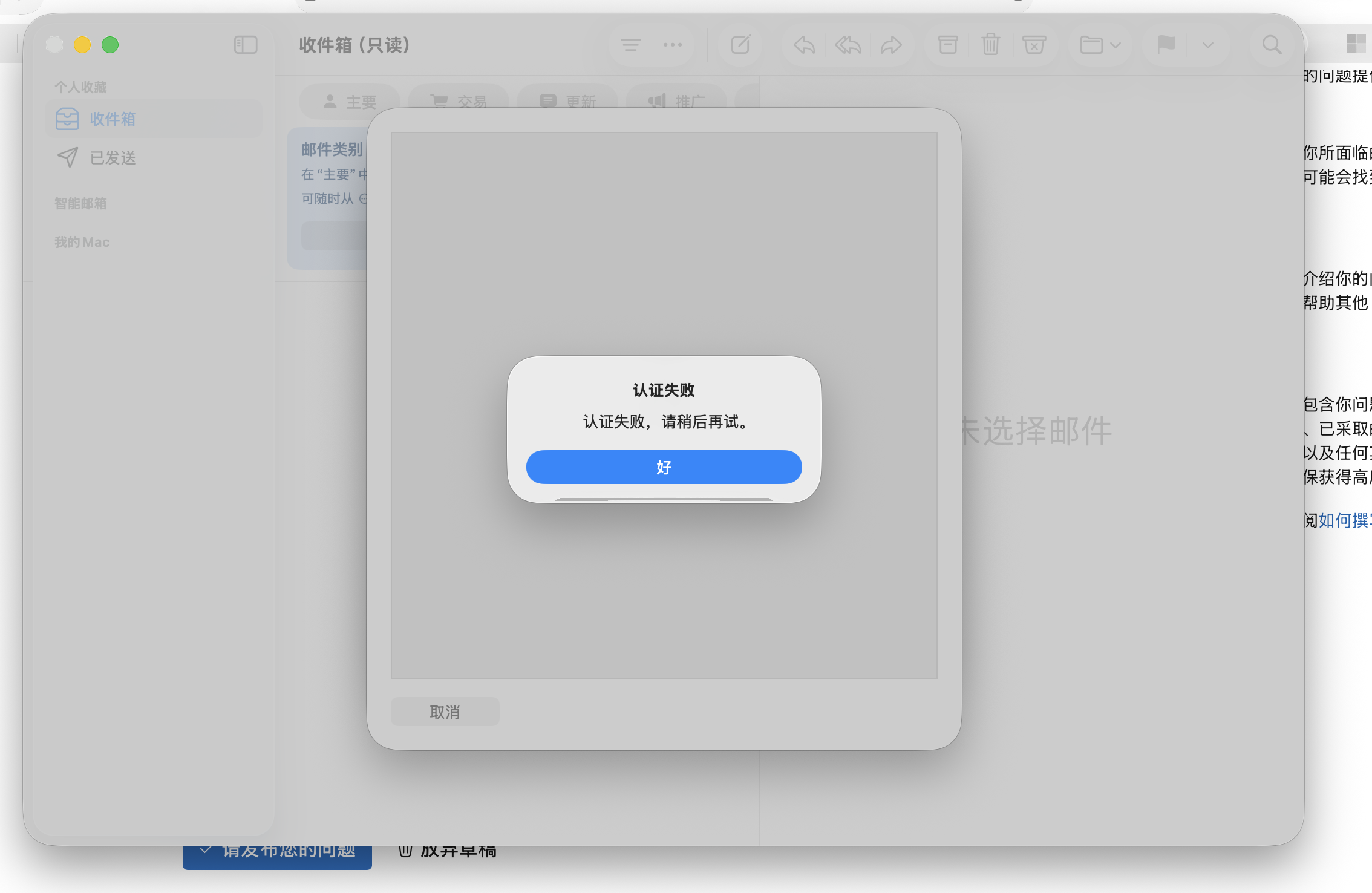Select the Forward icon
This screenshot has width=1372, height=893.
(891, 45)
